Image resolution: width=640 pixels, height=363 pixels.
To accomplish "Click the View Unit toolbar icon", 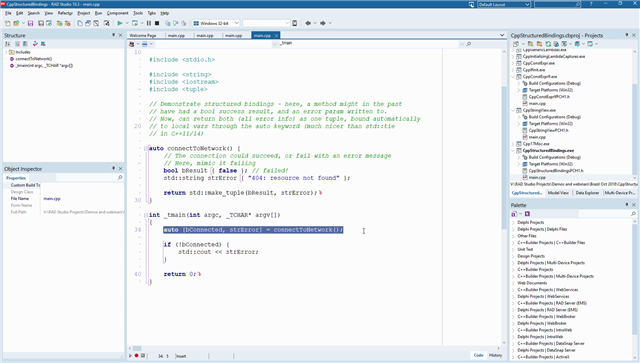I will click(80, 23).
